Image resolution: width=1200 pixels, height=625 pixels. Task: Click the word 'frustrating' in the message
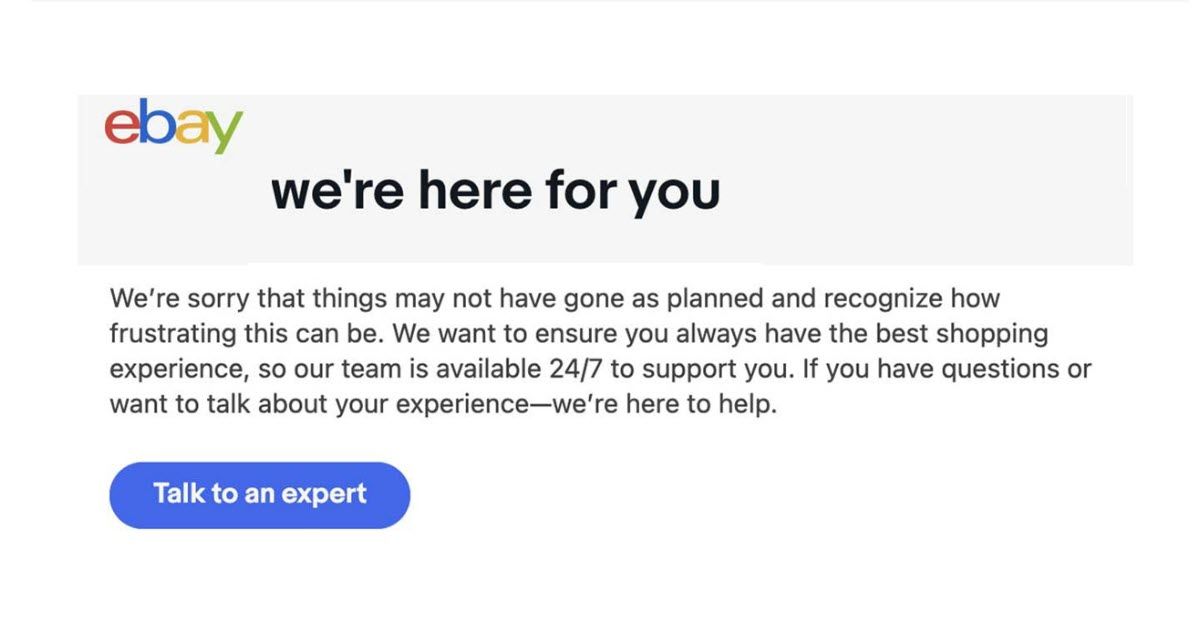tap(168, 333)
